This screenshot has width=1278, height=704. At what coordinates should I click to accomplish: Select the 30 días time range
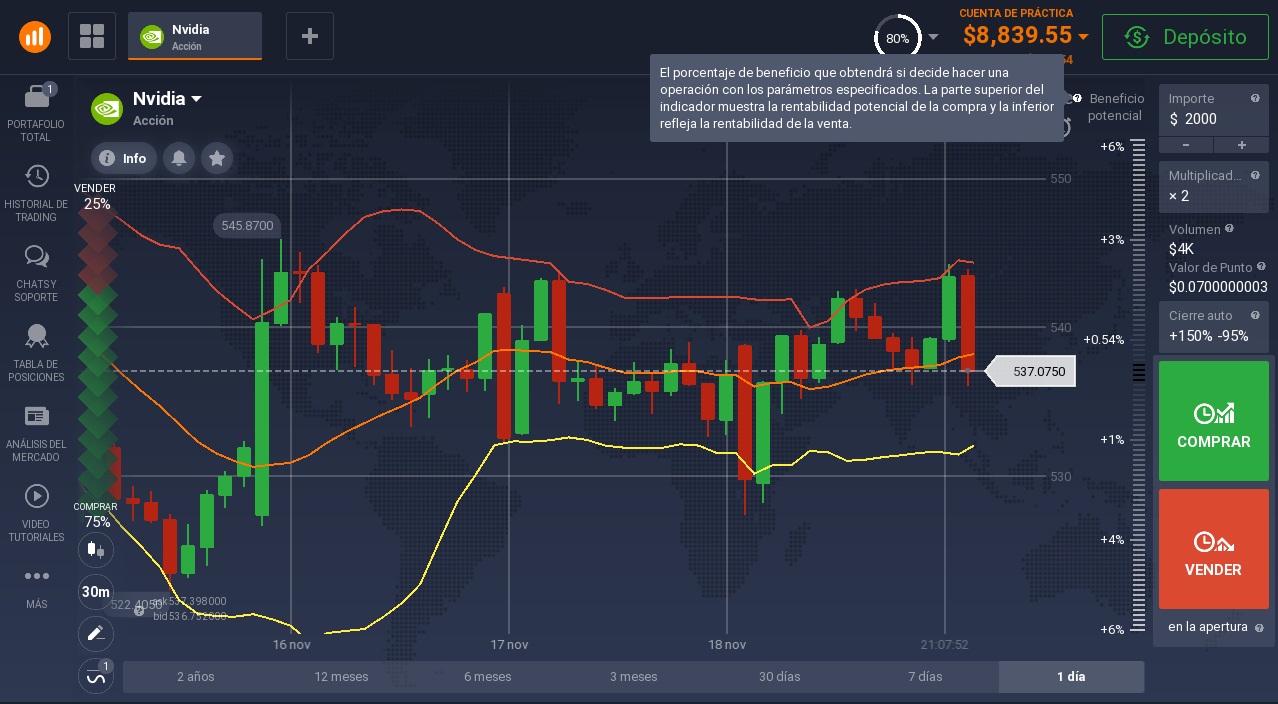[780, 677]
